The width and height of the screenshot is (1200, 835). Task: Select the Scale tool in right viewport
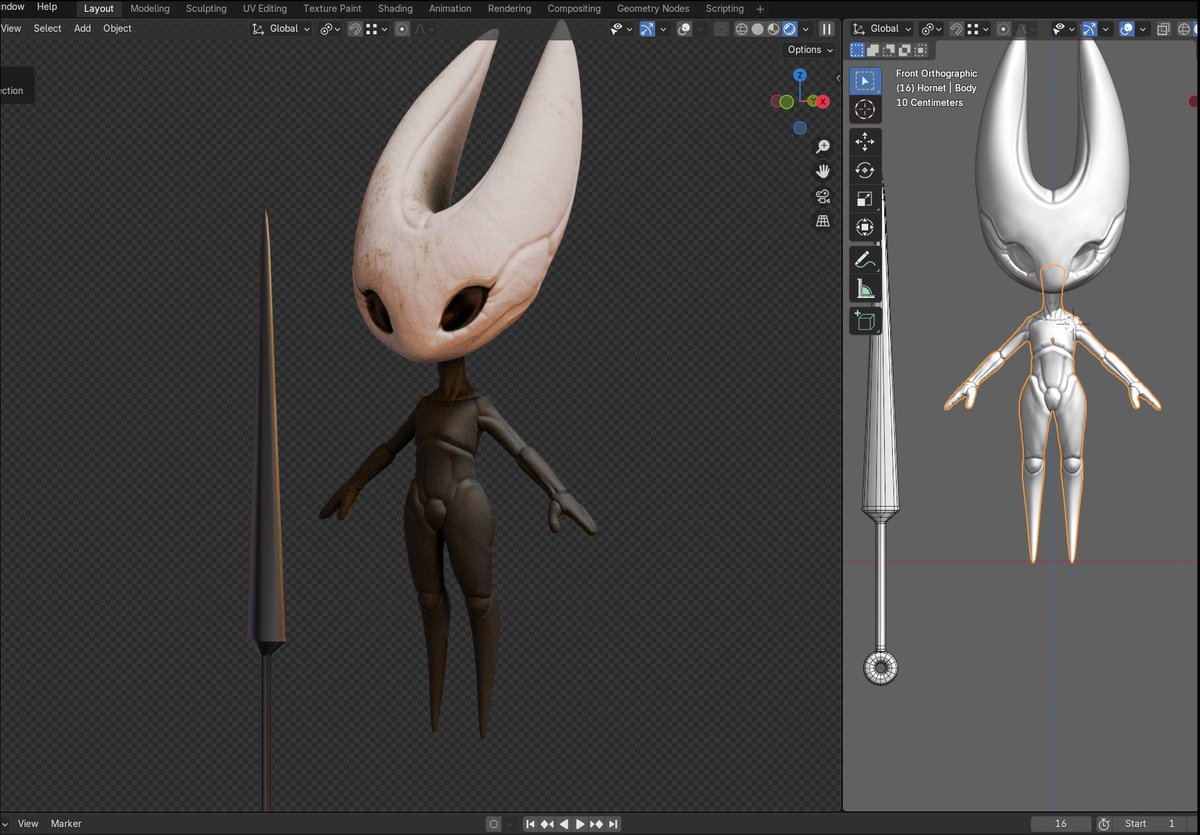click(x=865, y=200)
